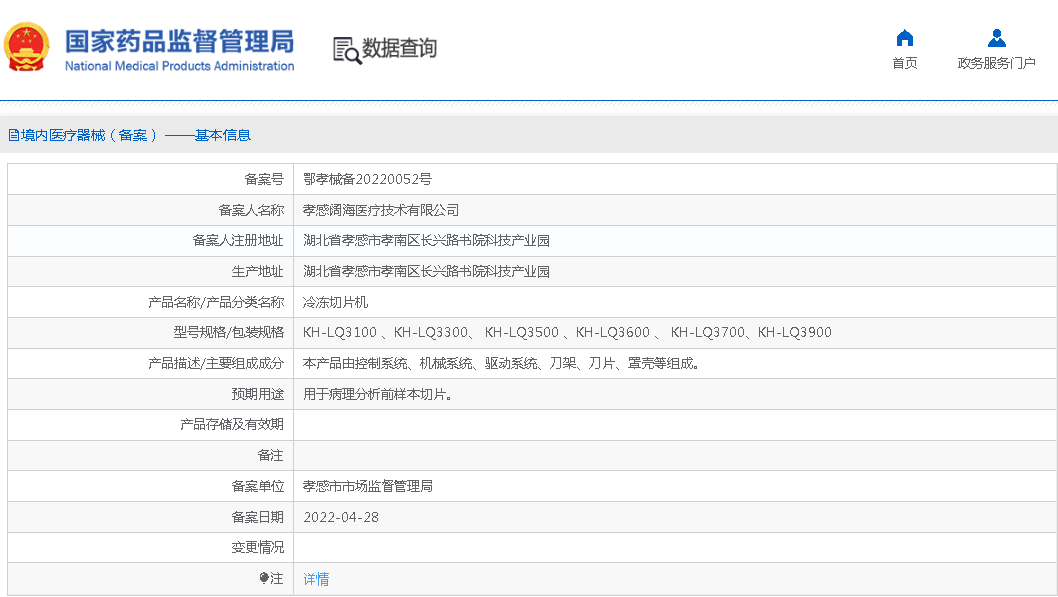Open the 详情 link in last row

pos(316,579)
